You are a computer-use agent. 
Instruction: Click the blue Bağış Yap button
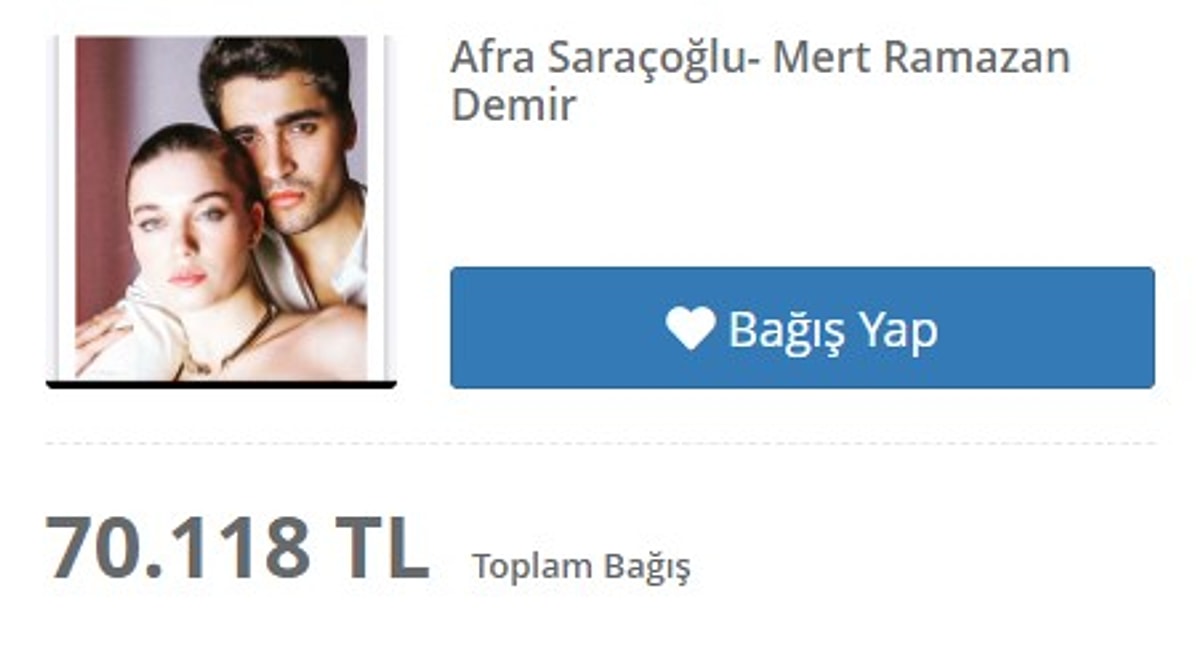click(802, 327)
